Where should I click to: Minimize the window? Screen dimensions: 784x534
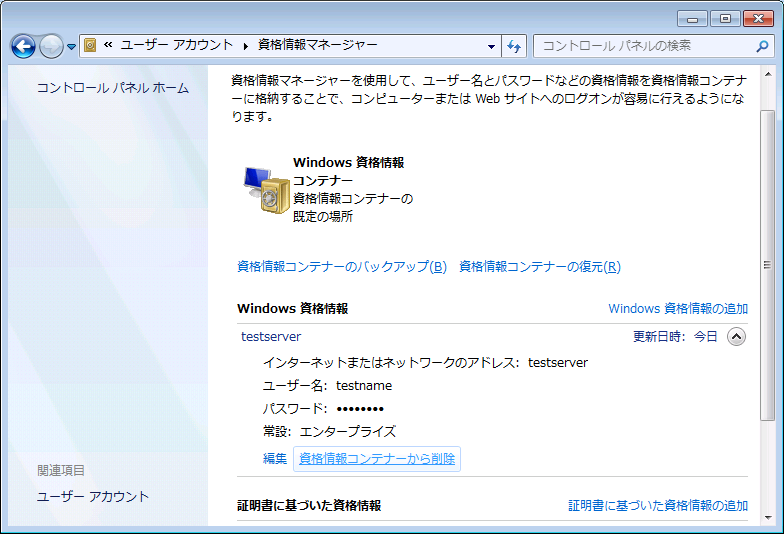click(692, 19)
